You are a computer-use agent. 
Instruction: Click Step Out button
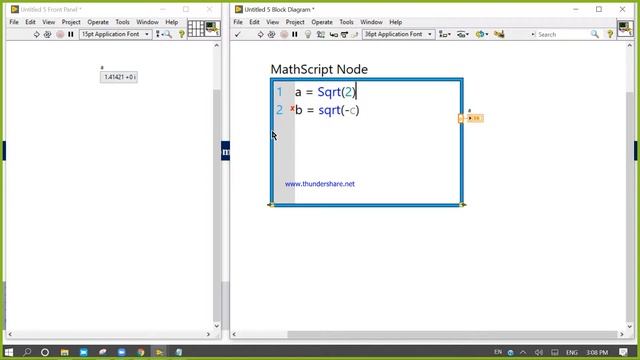coord(355,35)
